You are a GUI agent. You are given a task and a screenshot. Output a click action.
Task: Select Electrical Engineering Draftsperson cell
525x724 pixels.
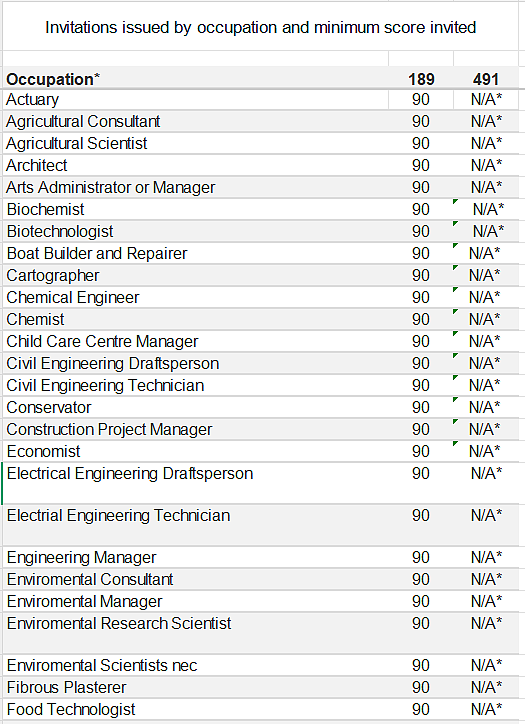point(195,483)
